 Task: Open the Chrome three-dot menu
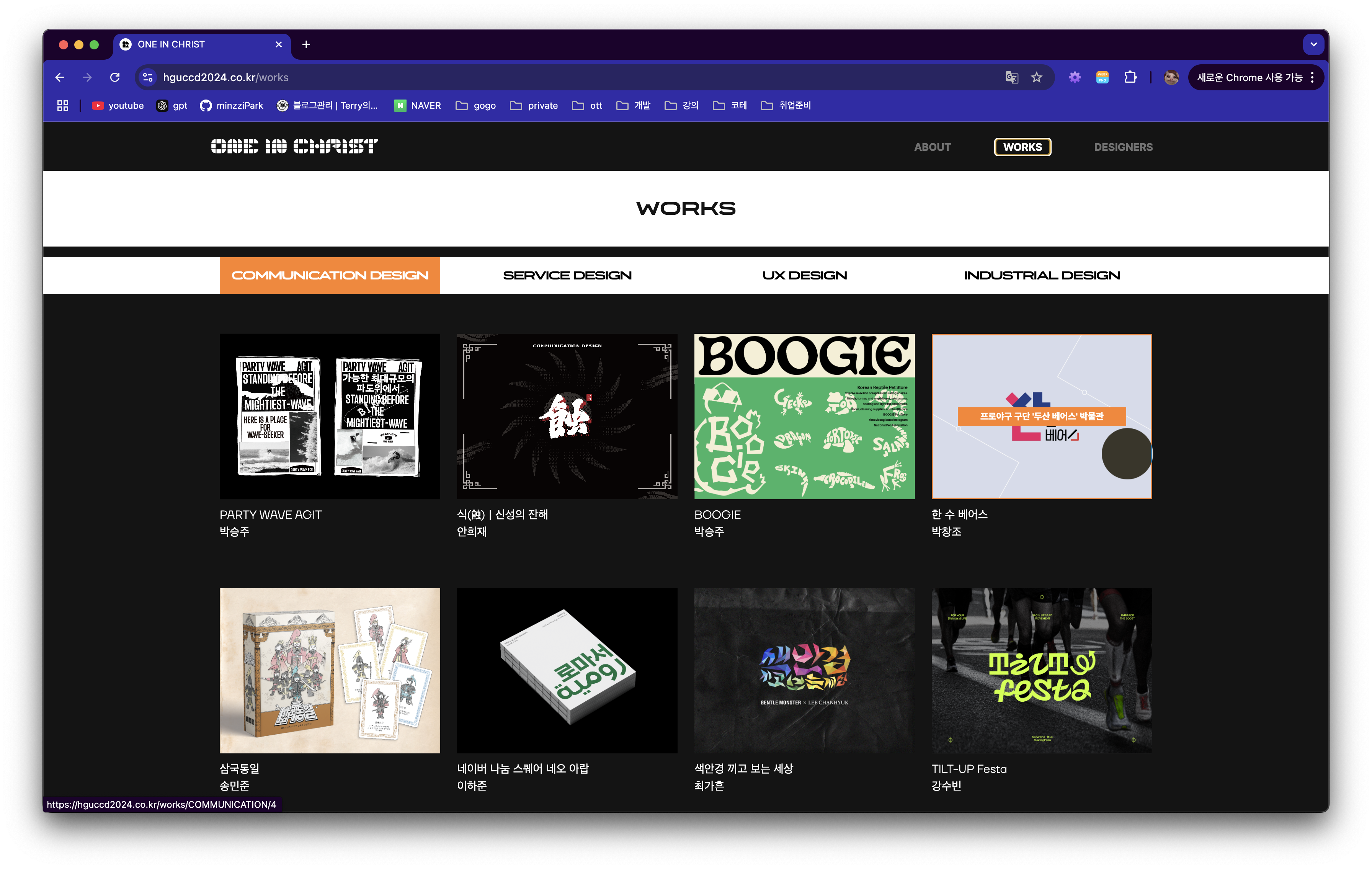click(1312, 77)
